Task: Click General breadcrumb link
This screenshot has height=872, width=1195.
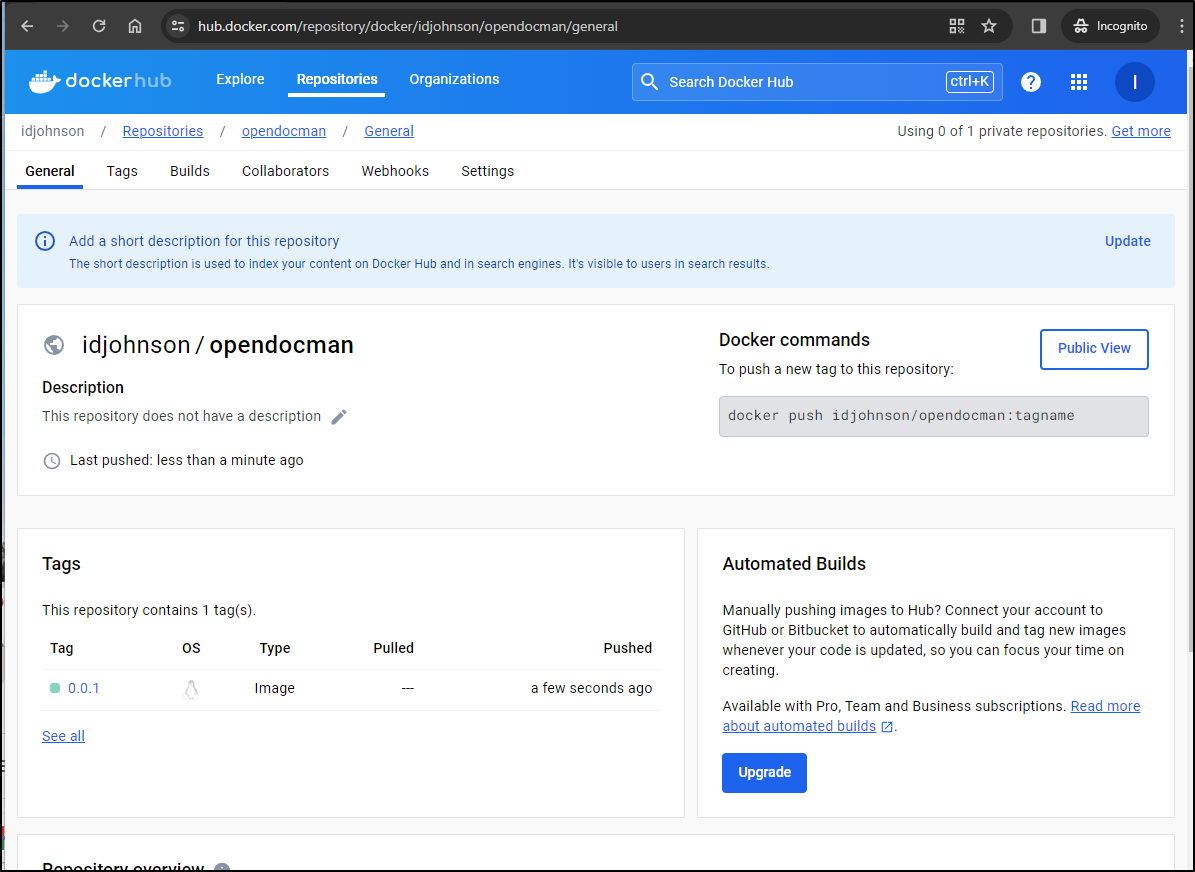Action: [x=389, y=131]
